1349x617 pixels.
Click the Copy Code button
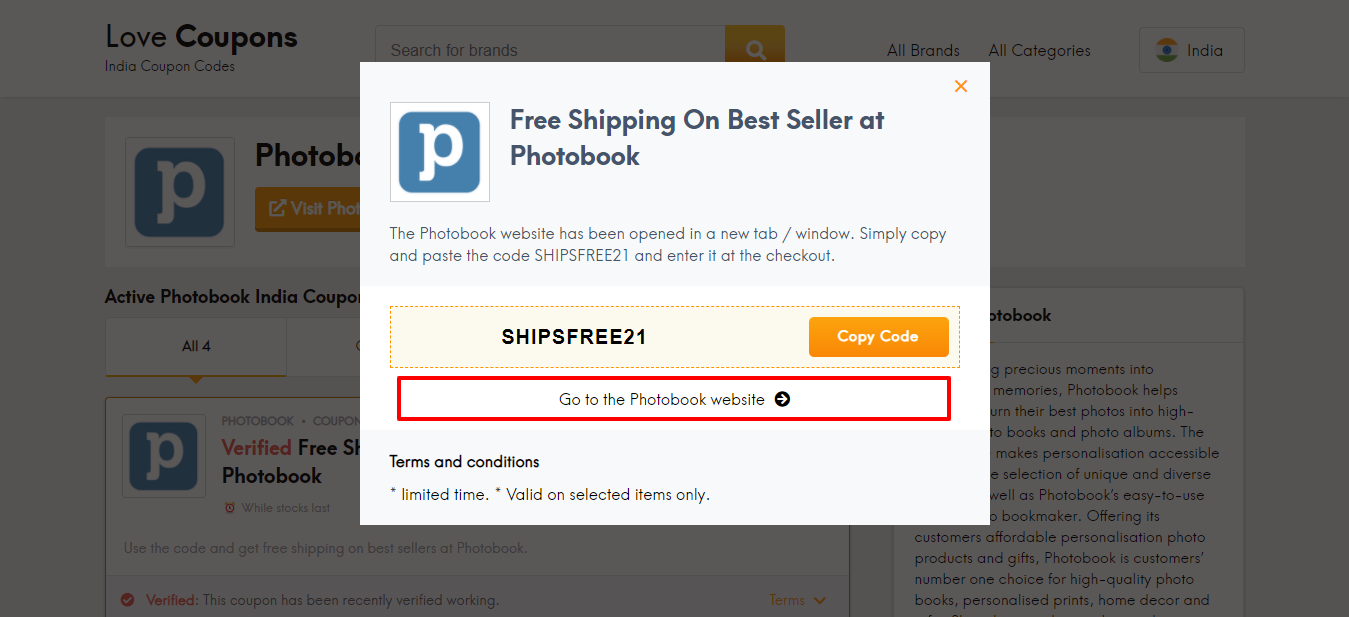pos(878,337)
